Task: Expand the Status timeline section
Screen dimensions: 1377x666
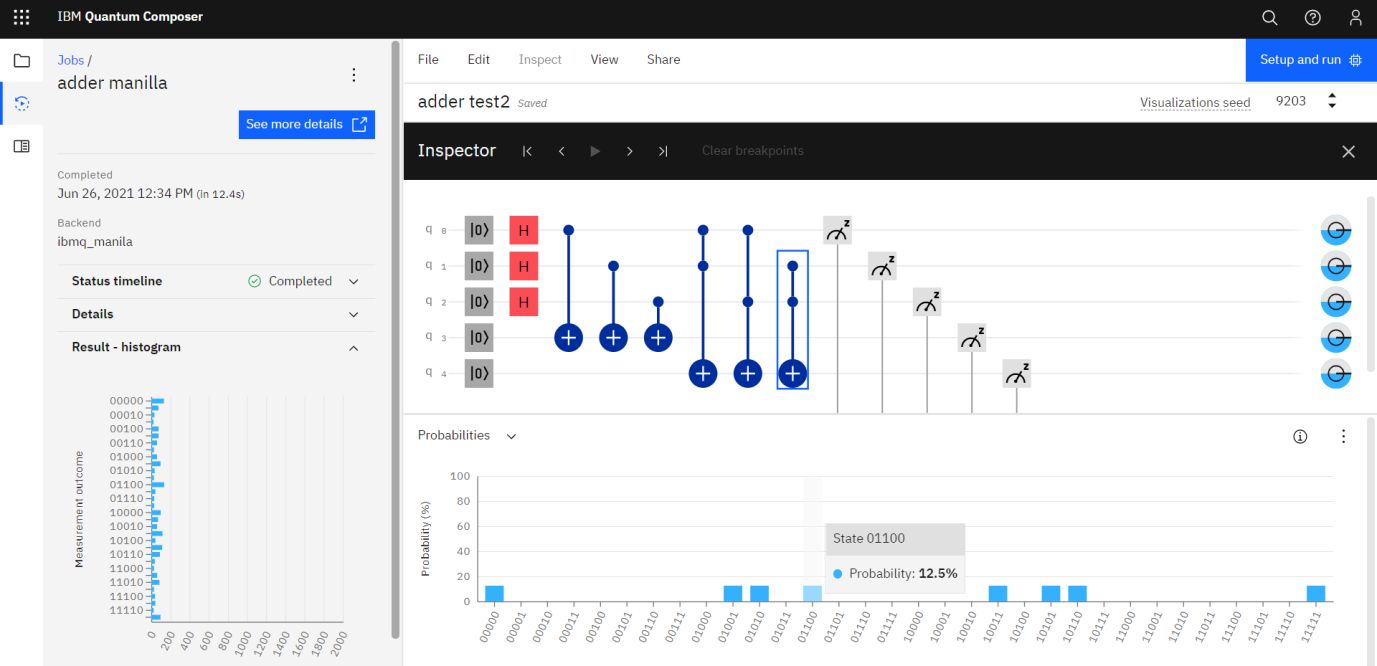Action: point(216,281)
